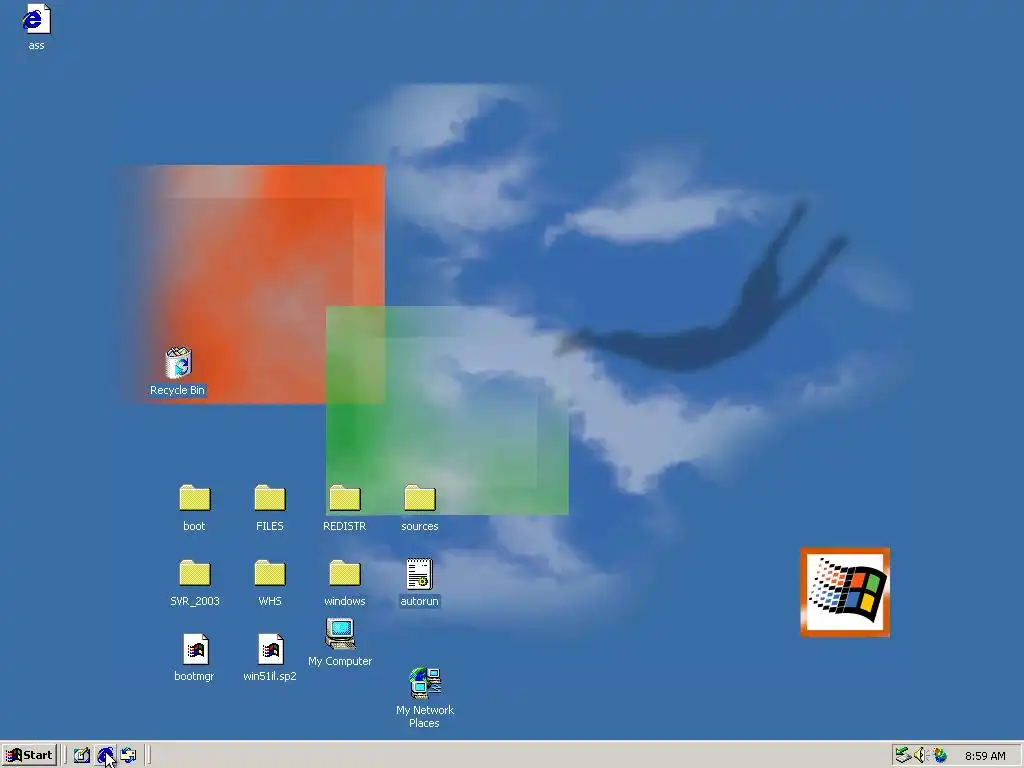Select the FILES folder

coord(270,498)
